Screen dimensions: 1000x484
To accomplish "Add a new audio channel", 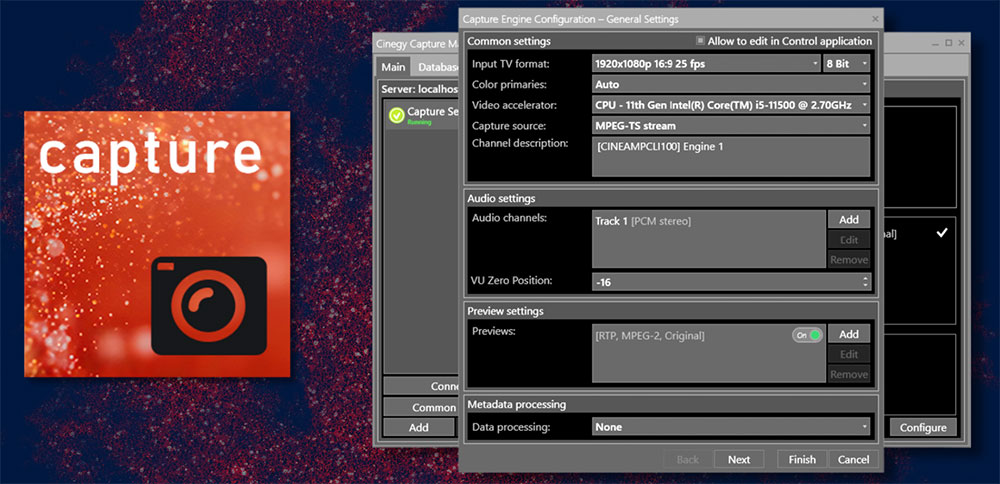I will pos(849,219).
